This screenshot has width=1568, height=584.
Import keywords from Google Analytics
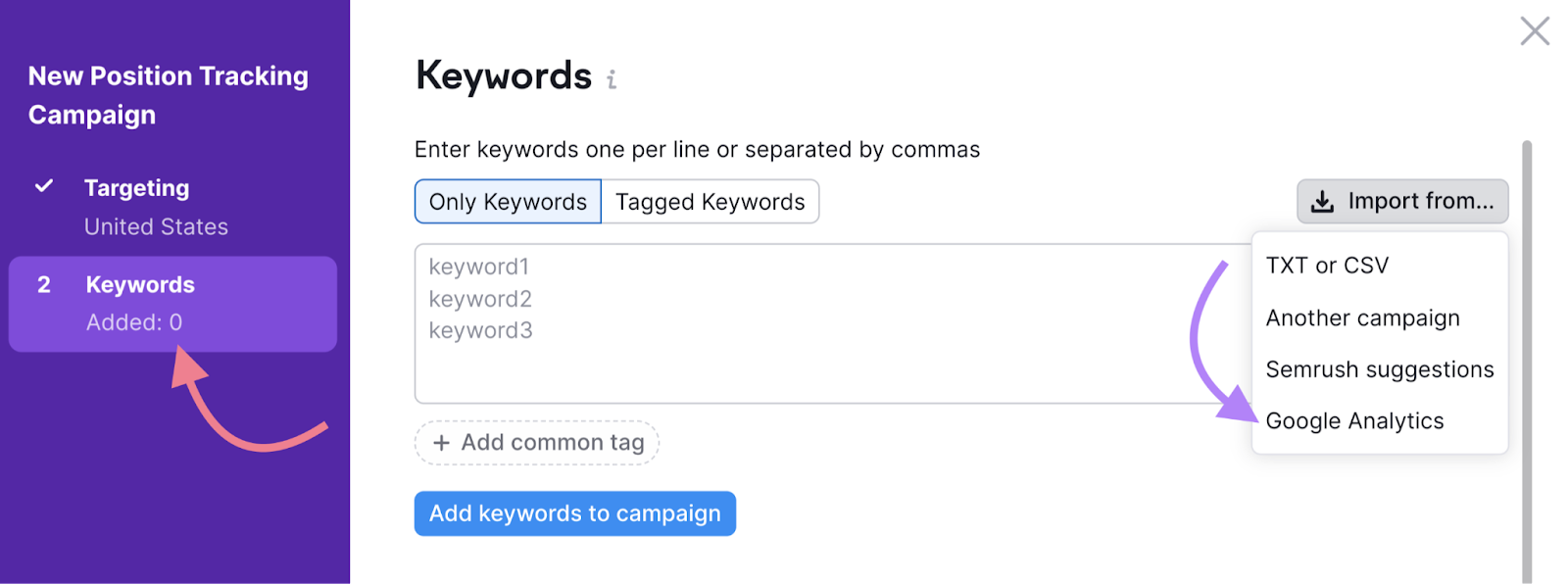(x=1355, y=420)
